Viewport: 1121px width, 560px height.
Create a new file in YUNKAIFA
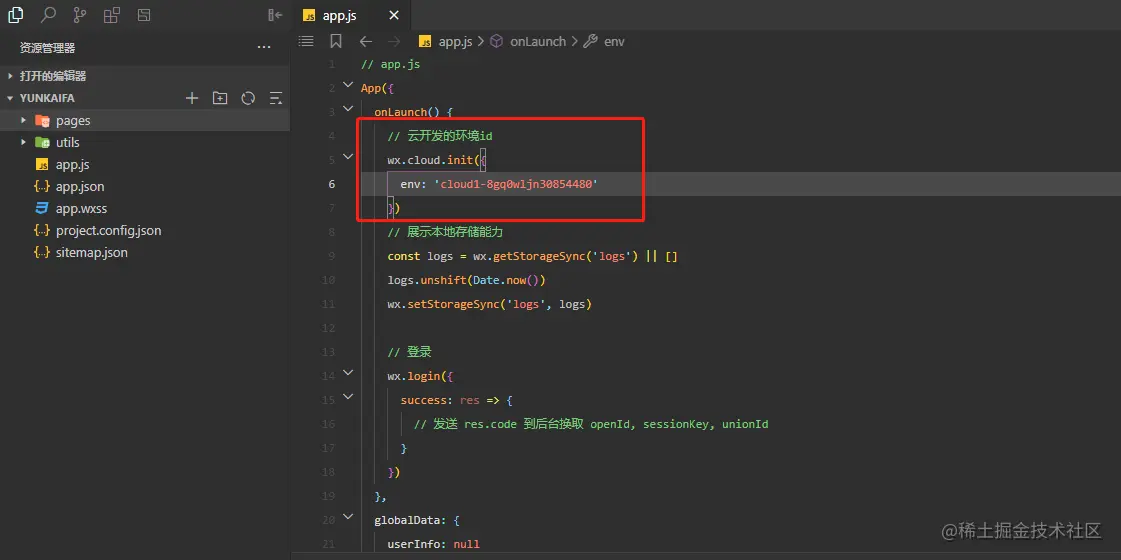click(192, 98)
